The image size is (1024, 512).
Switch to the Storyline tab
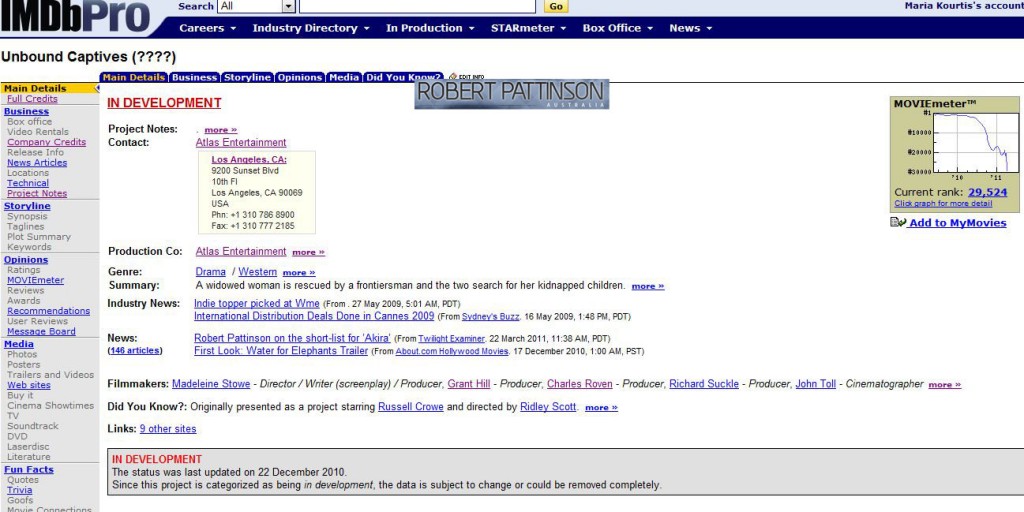pos(247,77)
